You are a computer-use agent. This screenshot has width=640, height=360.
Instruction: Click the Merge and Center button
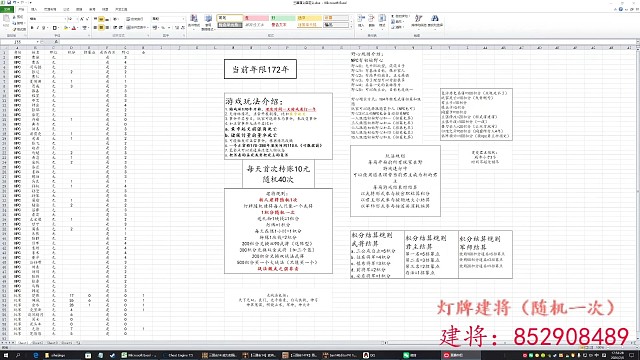(x=137, y=27)
